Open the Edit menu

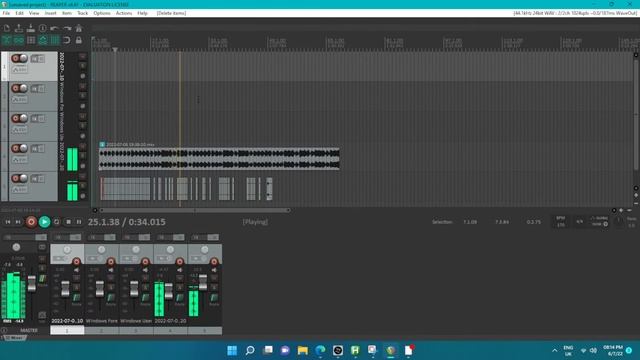[19, 13]
